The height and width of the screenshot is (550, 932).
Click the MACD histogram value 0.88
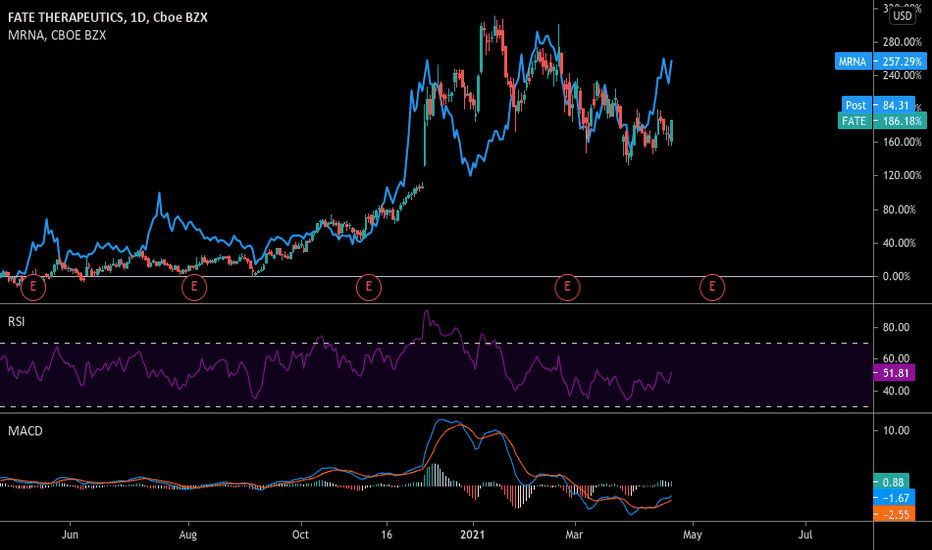click(x=891, y=482)
